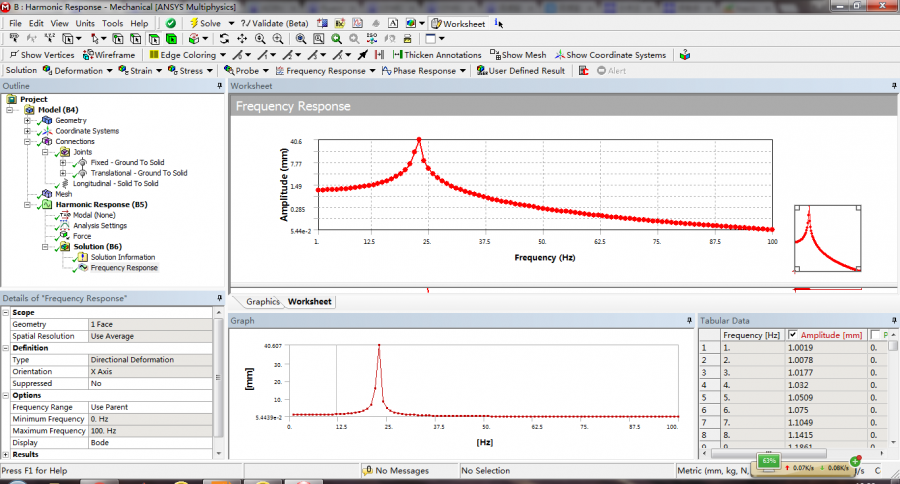The image size is (900, 484).
Task: Toggle the Amplitude column checkbox
Action: click(x=793, y=334)
